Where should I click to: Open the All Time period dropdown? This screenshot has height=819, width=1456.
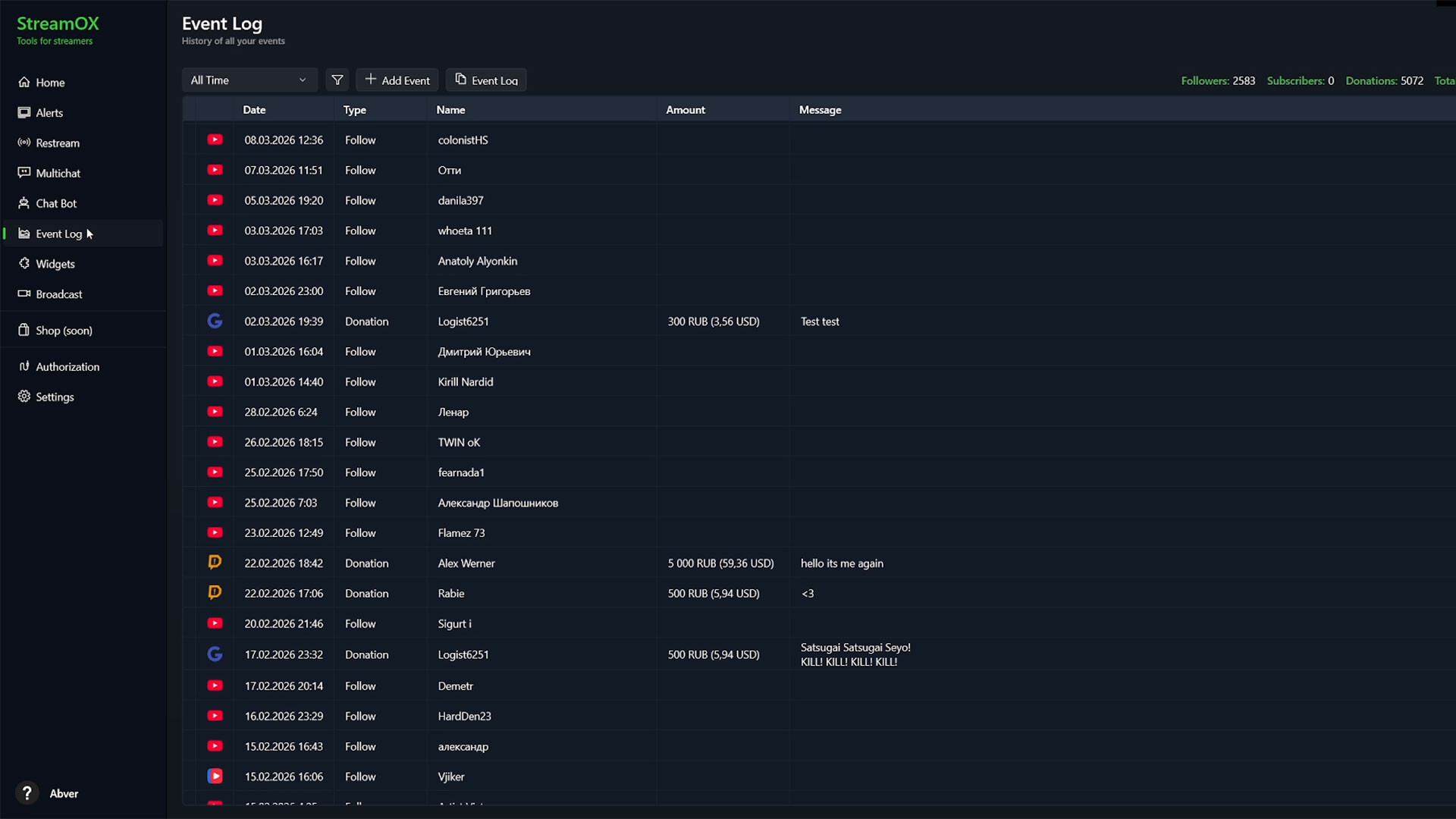pyautogui.click(x=249, y=80)
